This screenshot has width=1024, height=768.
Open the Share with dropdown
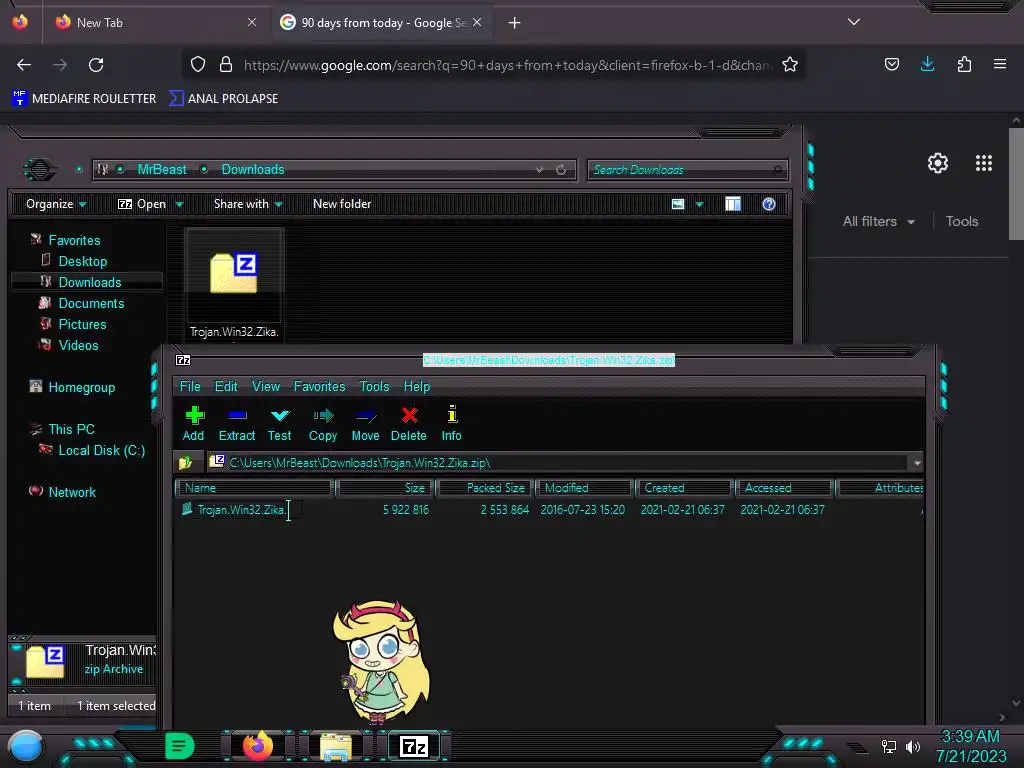point(248,204)
